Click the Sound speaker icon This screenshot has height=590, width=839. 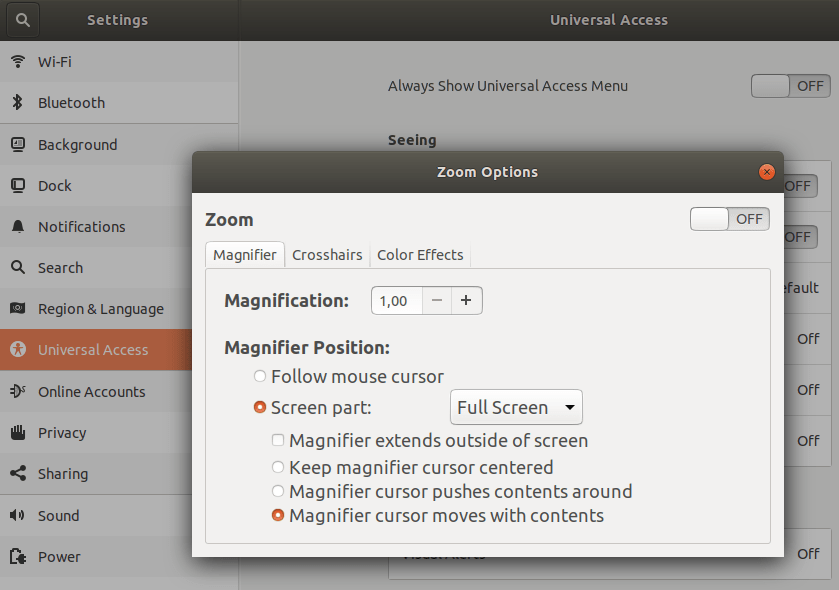(18, 516)
